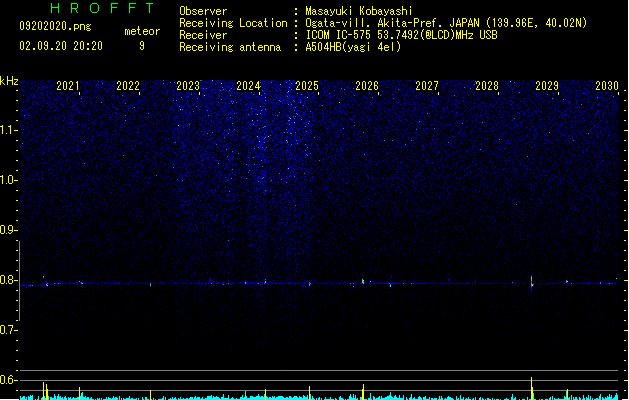Click the 2028 time marker
This screenshot has height=400, width=629.
pyautogui.click(x=487, y=86)
